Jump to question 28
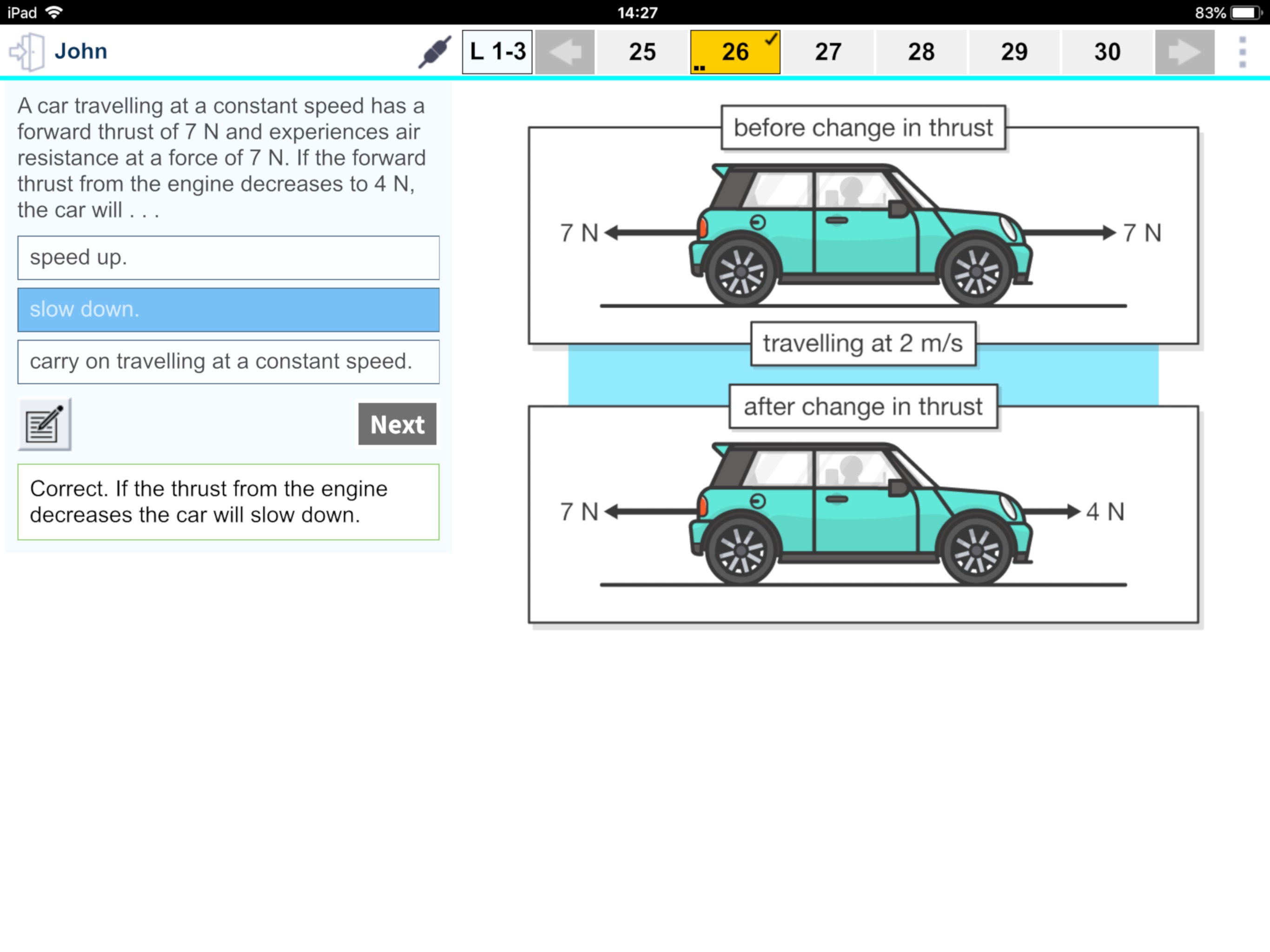Viewport: 1270px width, 952px height. coord(921,52)
